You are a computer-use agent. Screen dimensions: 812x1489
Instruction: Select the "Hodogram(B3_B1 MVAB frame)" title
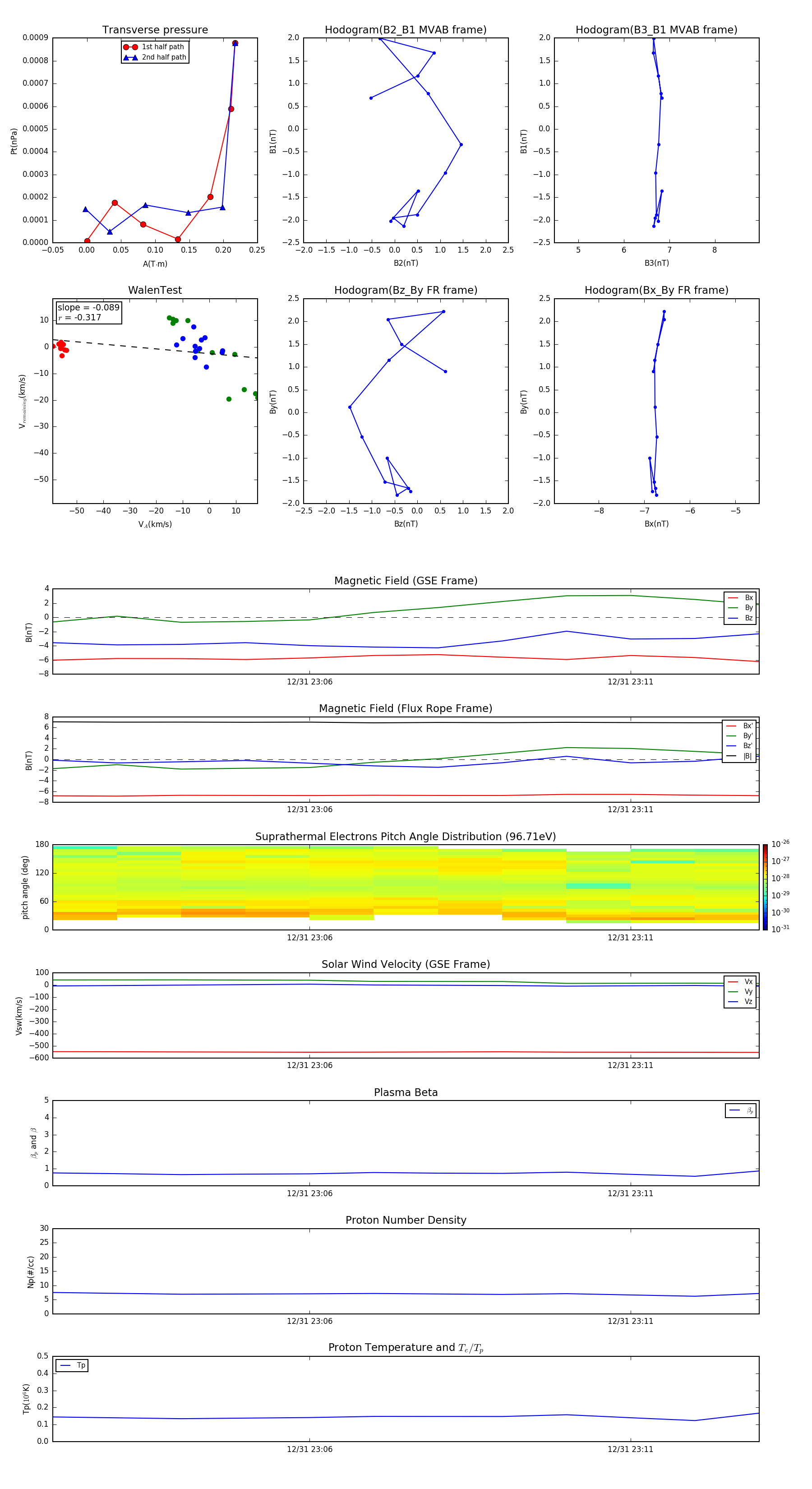(656, 30)
